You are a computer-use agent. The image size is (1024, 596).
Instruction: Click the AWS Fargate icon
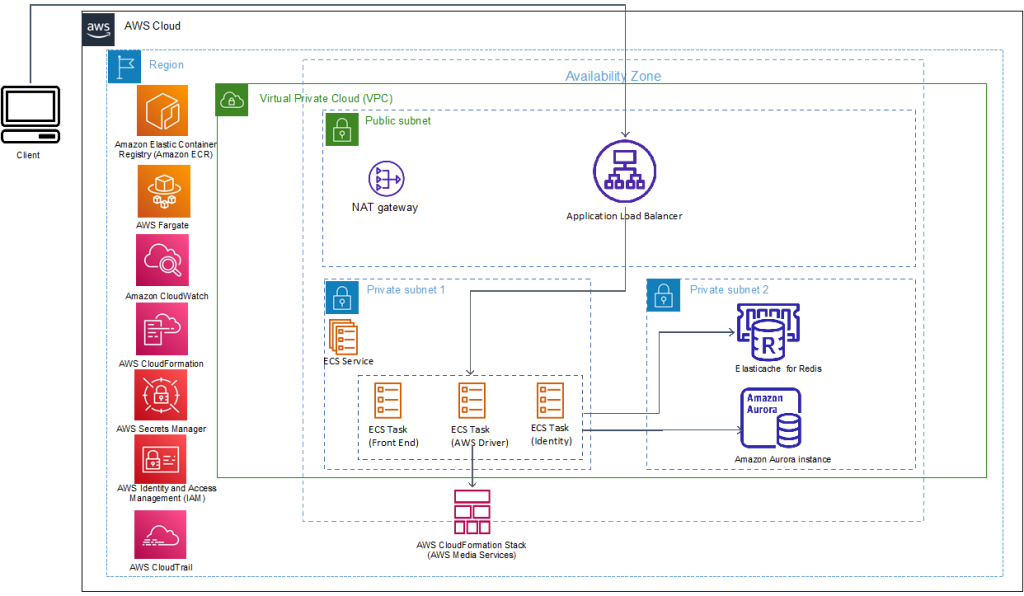pos(163,190)
